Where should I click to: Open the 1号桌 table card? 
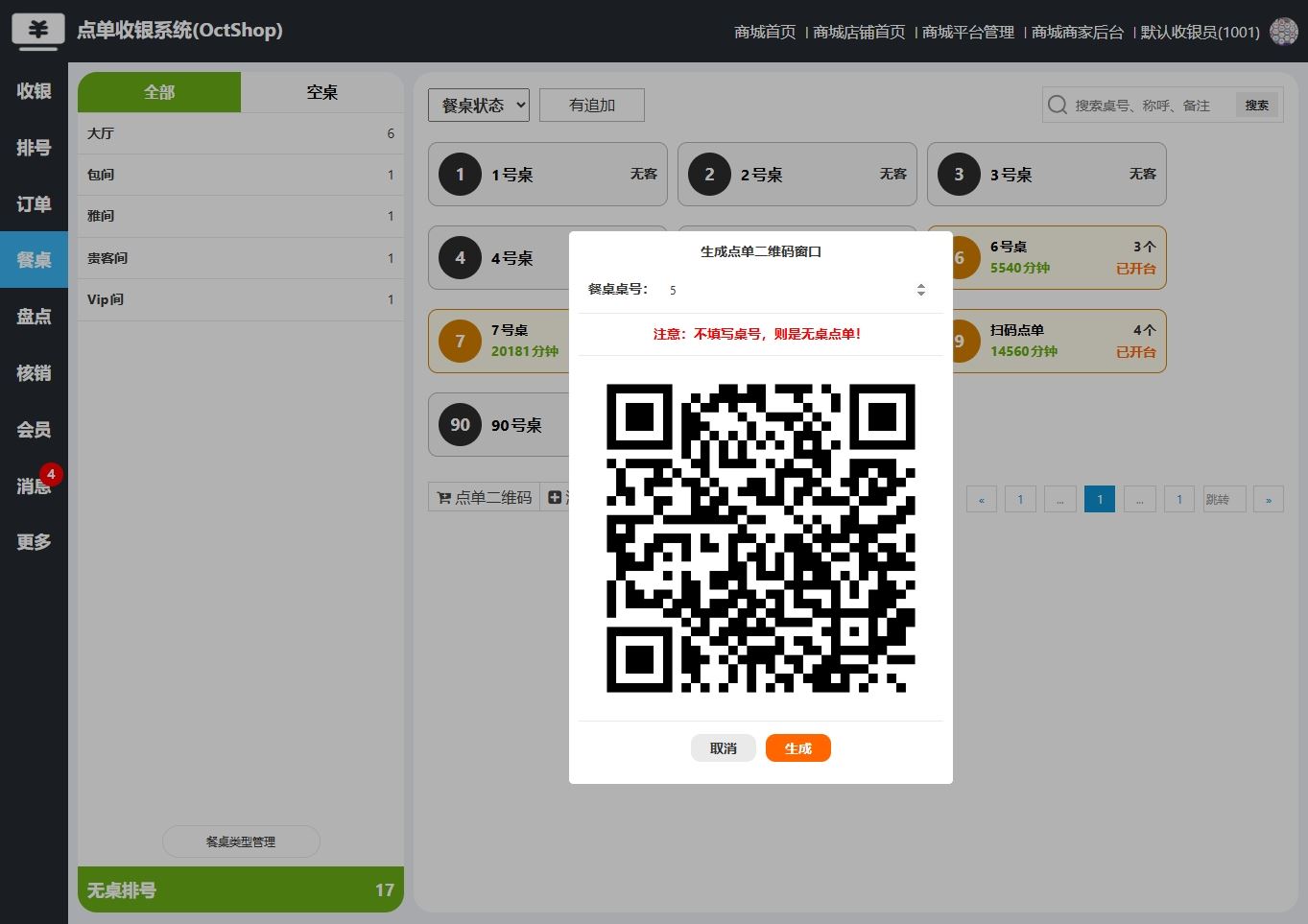(x=548, y=175)
